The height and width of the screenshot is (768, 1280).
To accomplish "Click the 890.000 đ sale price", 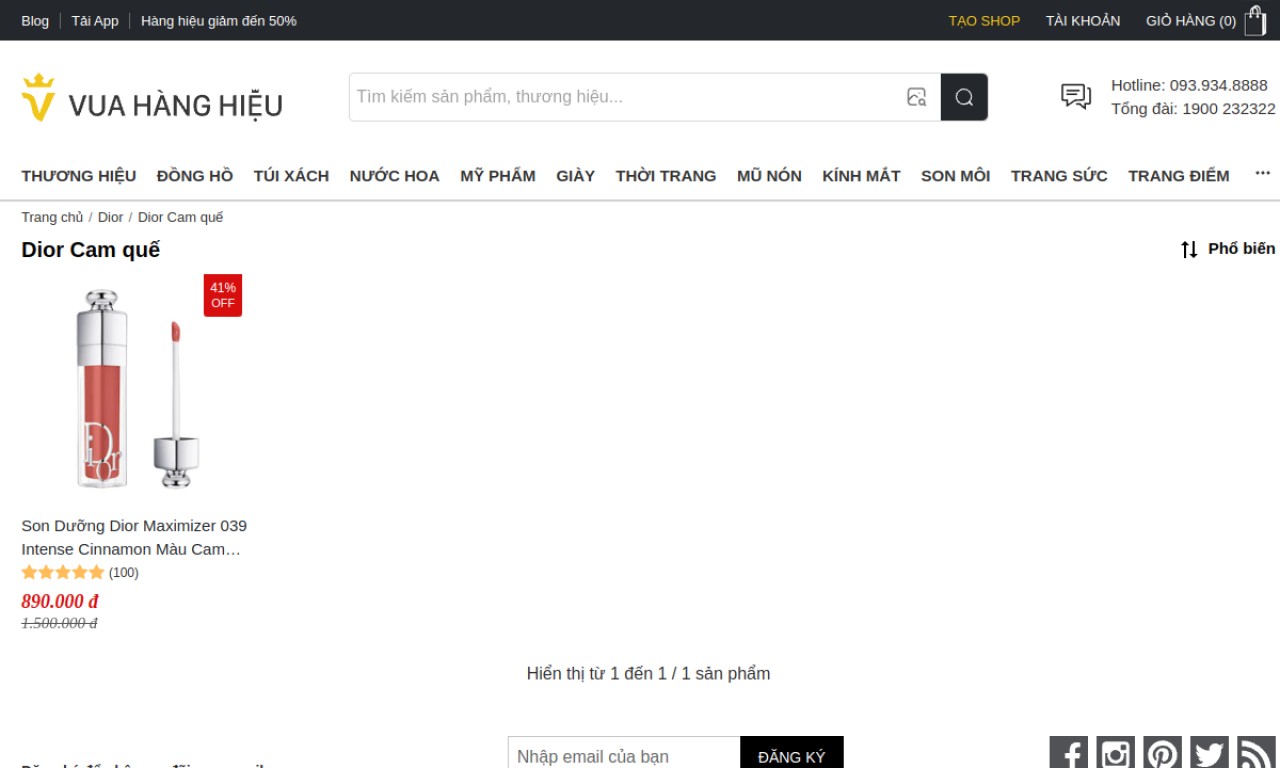I will point(60,601).
